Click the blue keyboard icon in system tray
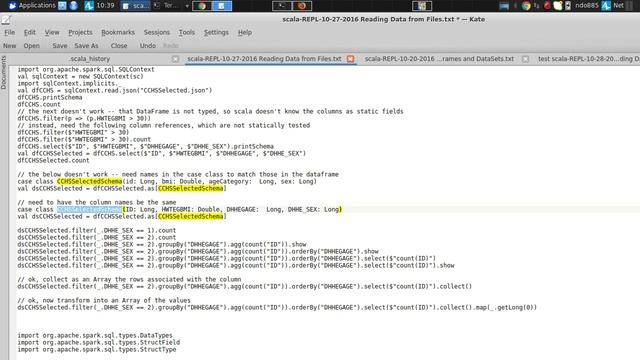The image size is (640, 360). pyautogui.click(x=504, y=6)
